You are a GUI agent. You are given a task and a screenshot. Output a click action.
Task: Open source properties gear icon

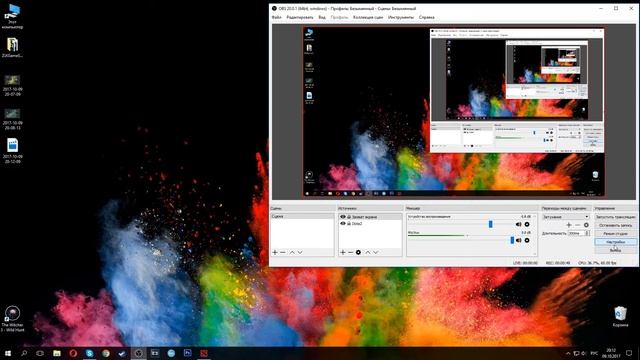pos(358,253)
